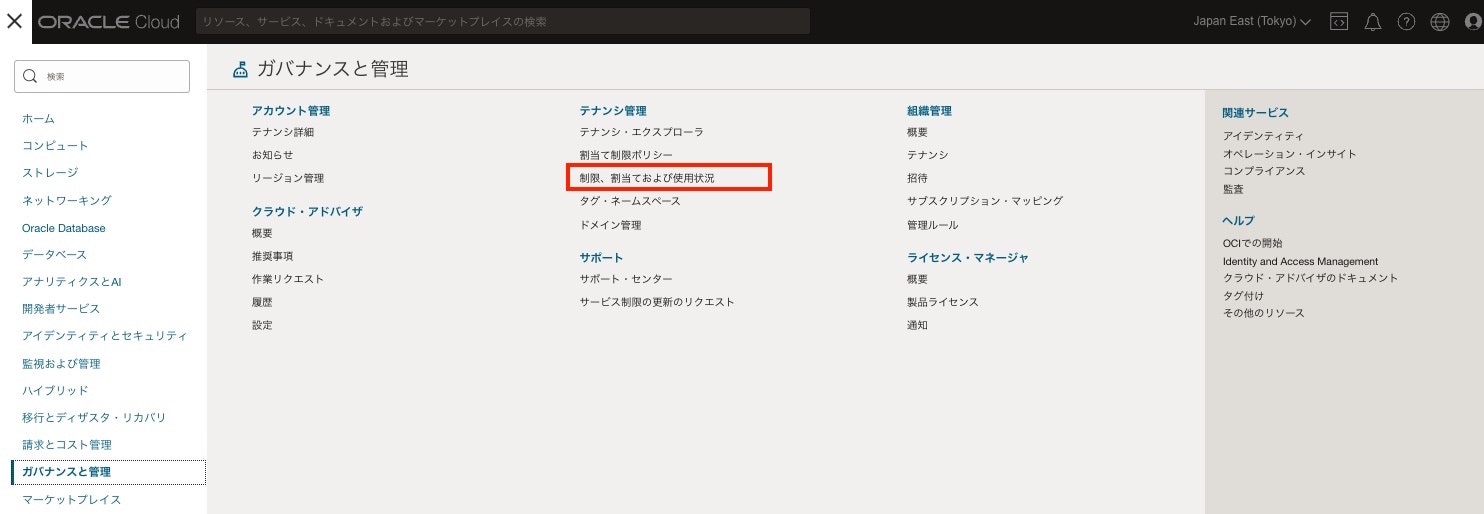Viewport: 1484px width, 514px height.
Task: Open 割当て制限ポリシー link
Action: [x=626, y=155]
